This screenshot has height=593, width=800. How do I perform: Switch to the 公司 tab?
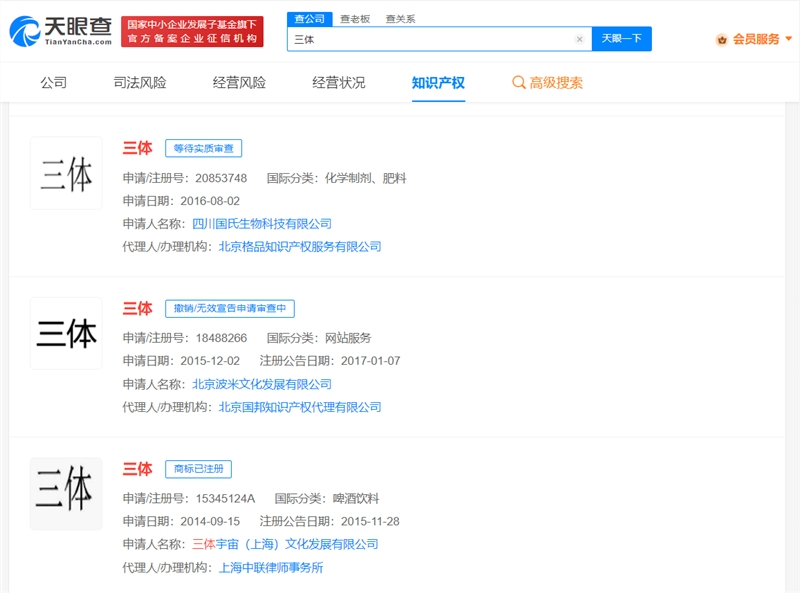click(54, 83)
